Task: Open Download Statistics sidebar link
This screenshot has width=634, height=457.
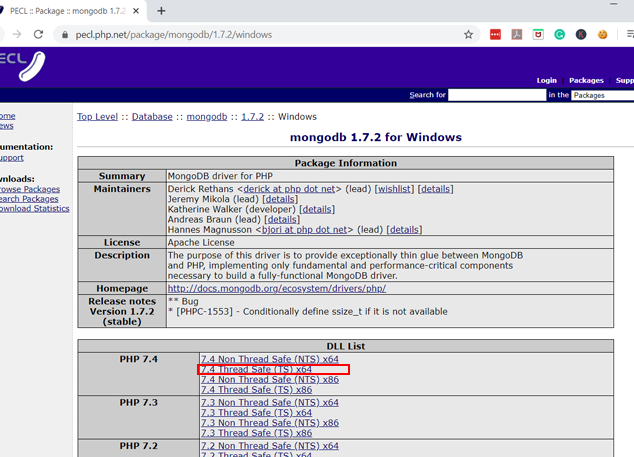Action: tap(34, 209)
